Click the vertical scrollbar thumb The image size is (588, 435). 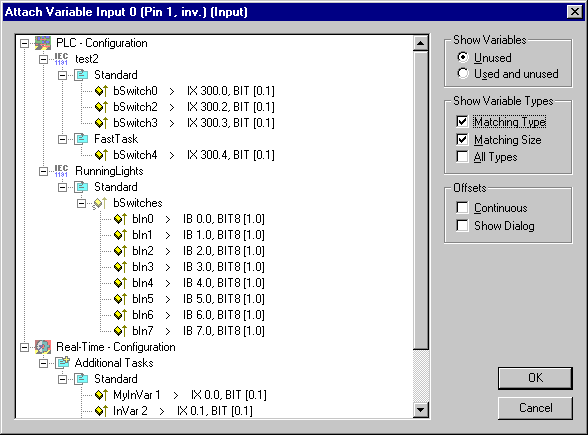pyautogui.click(x=421, y=201)
